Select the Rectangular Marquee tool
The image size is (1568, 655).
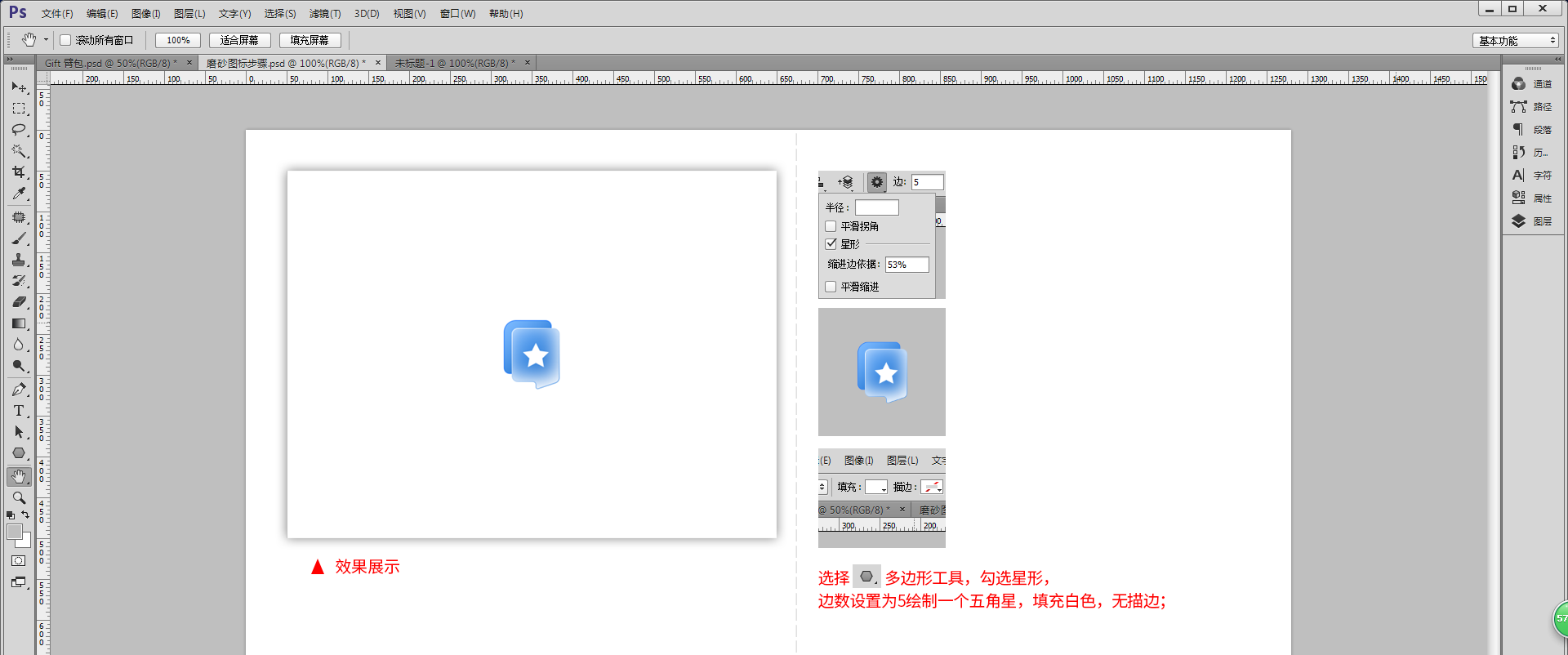(x=19, y=108)
